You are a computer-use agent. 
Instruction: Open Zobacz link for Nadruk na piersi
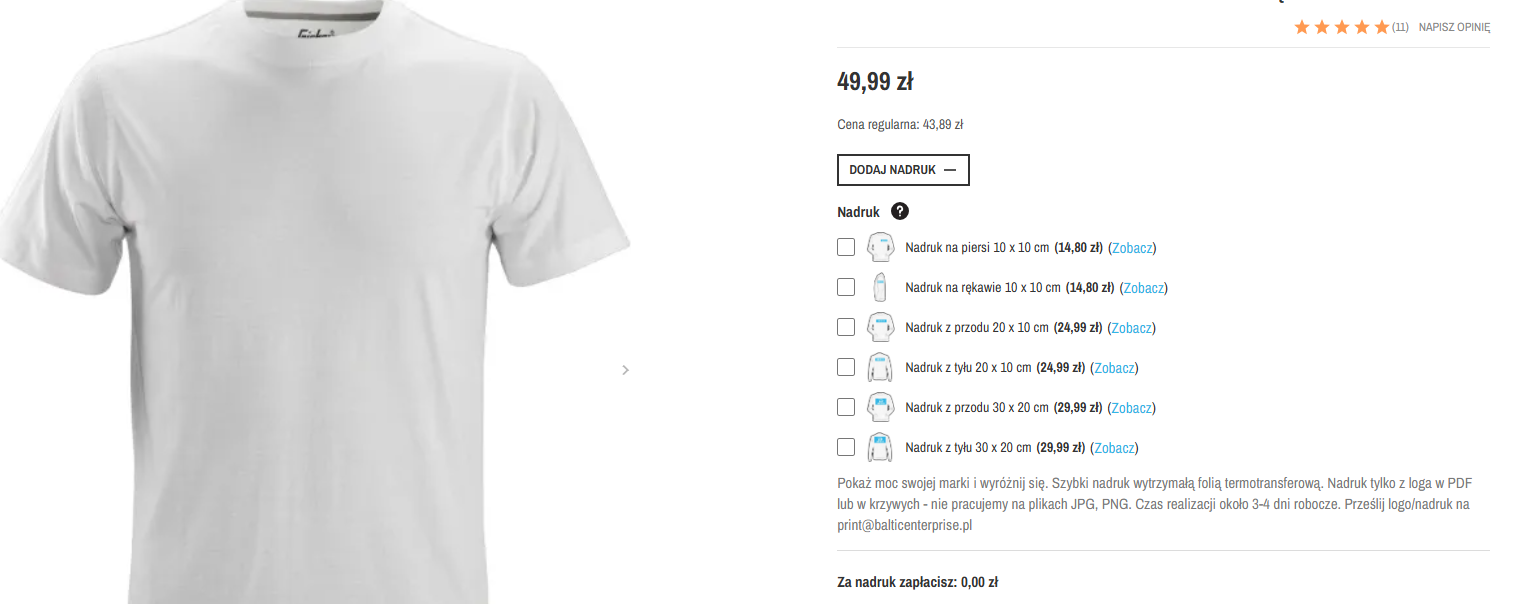point(1134,248)
